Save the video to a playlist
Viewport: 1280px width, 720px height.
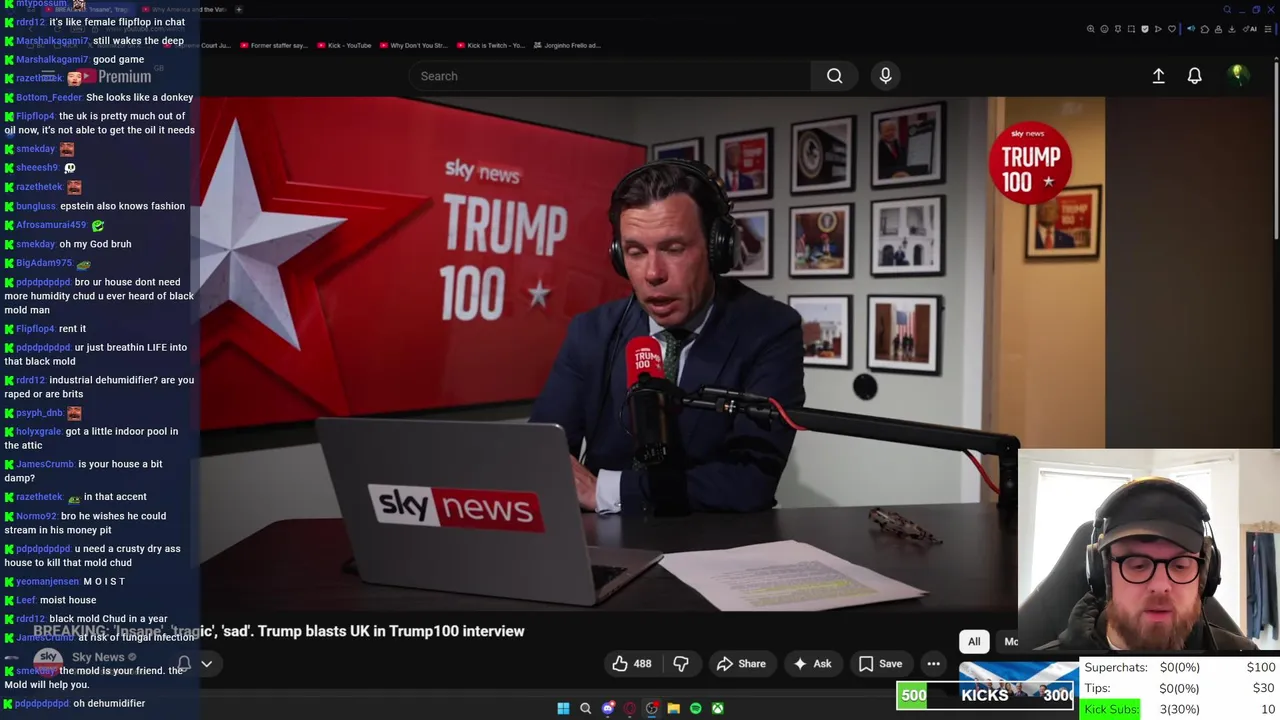[x=881, y=664]
